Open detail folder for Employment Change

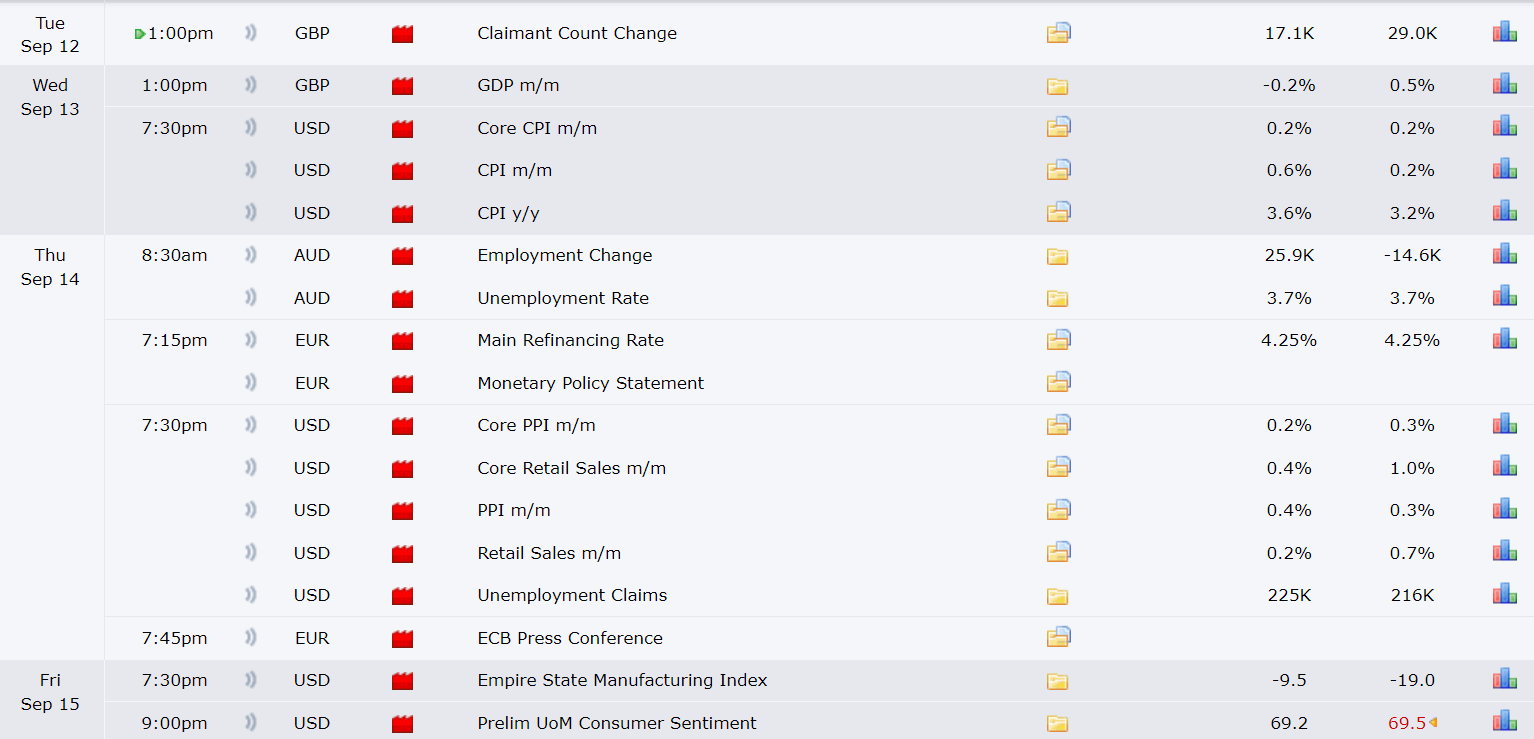[1058, 256]
